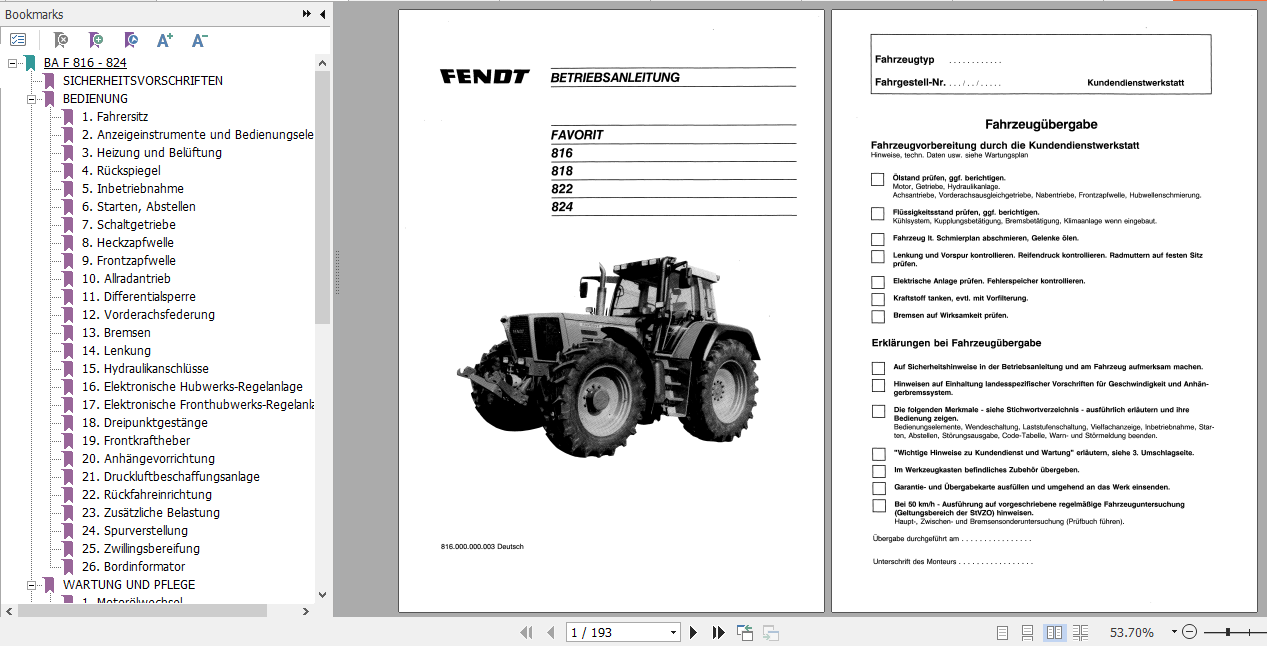Viewport: 1267px width, 646px height.
Task: Go to next page arrow
Action: click(694, 632)
